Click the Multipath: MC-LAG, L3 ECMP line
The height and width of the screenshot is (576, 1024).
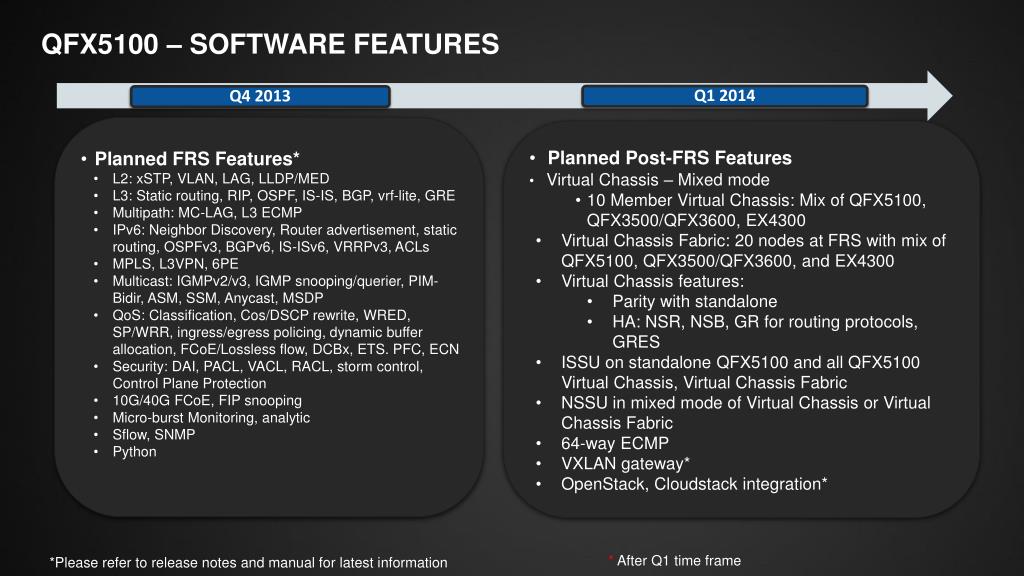(207, 212)
